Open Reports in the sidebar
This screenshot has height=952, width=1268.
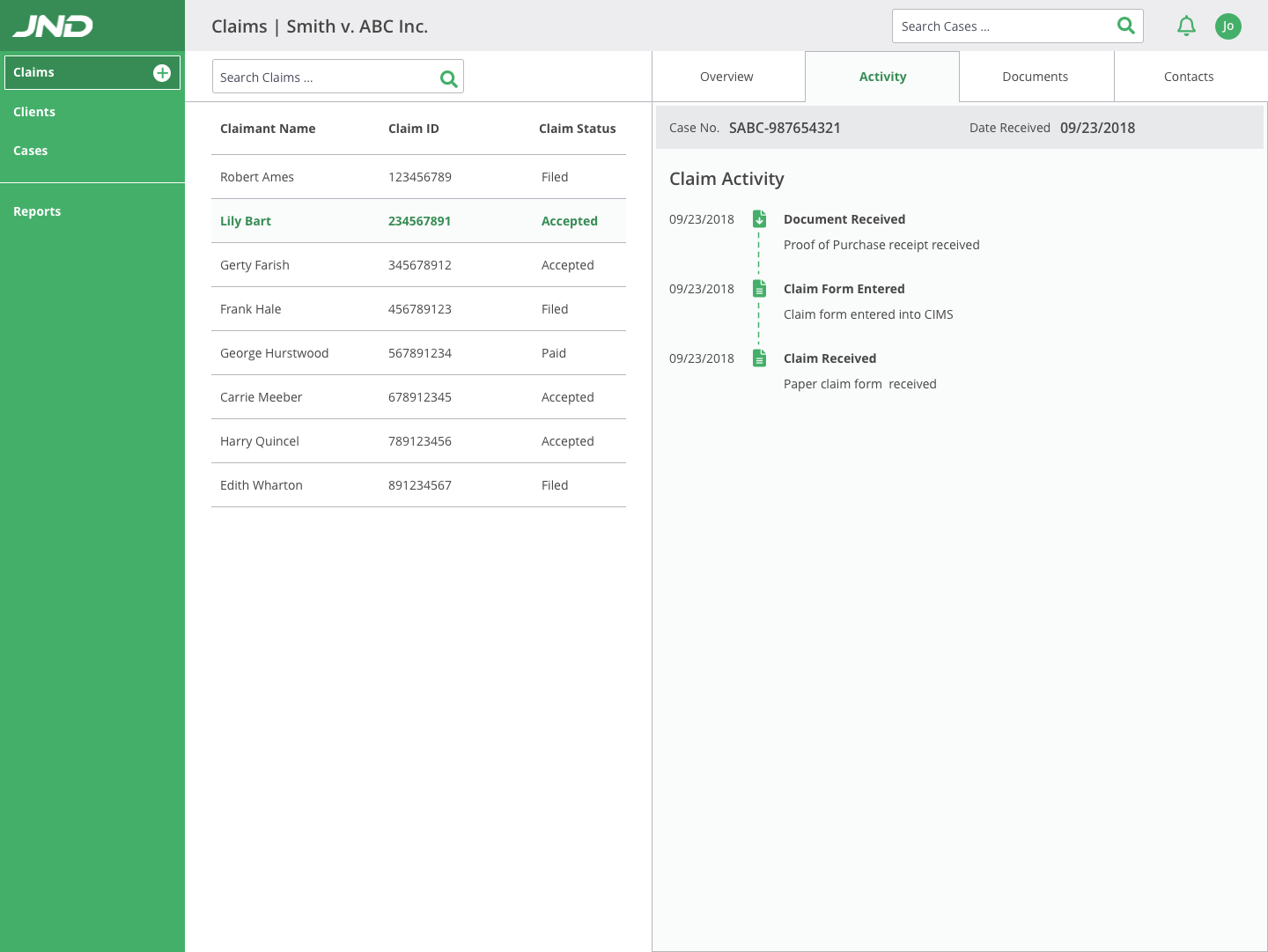[37, 211]
